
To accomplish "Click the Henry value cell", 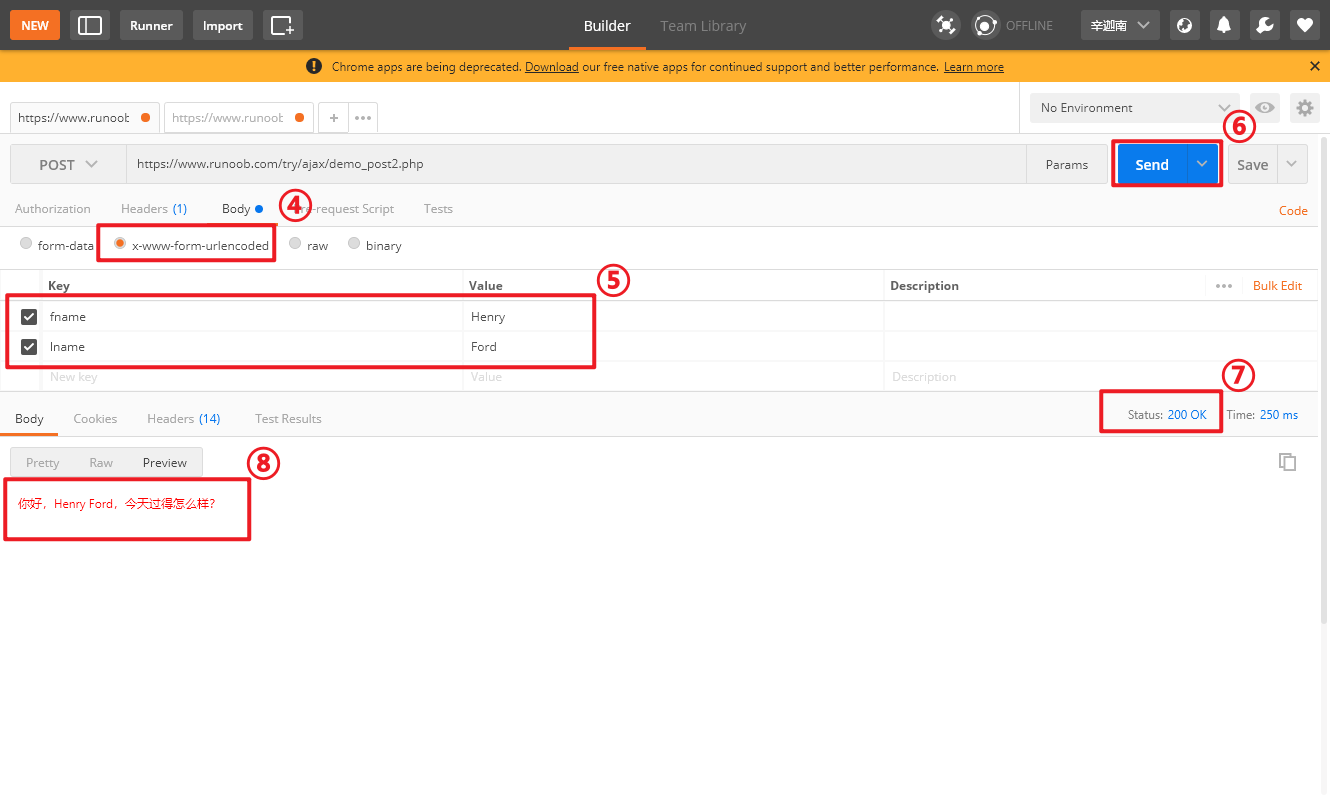I will click(673, 316).
